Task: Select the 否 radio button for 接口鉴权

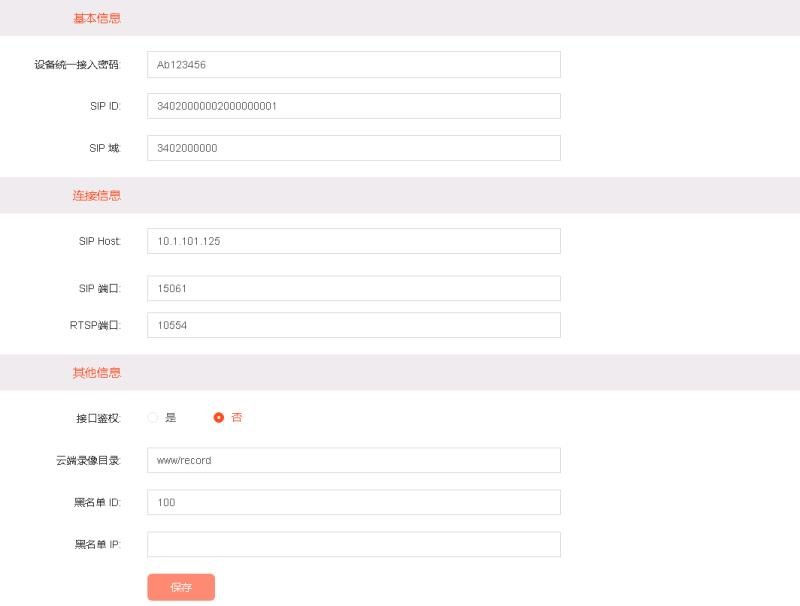Action: click(x=219, y=417)
